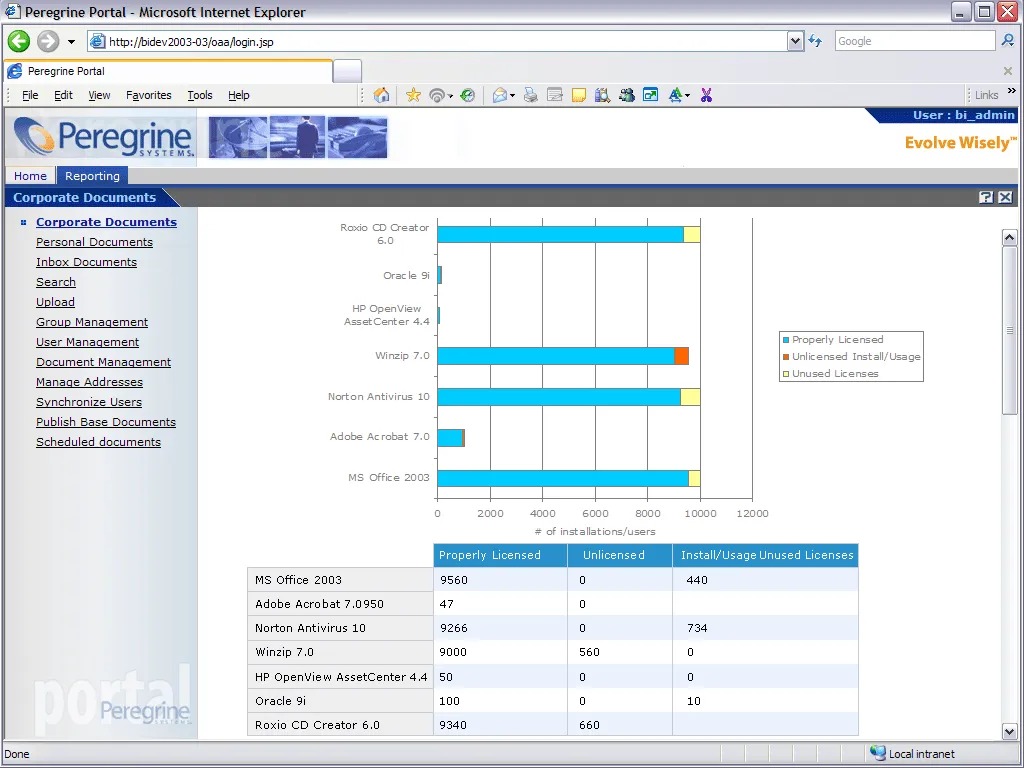Click the Google search magnifier icon
Image resolution: width=1024 pixels, height=768 pixels.
click(x=1008, y=41)
